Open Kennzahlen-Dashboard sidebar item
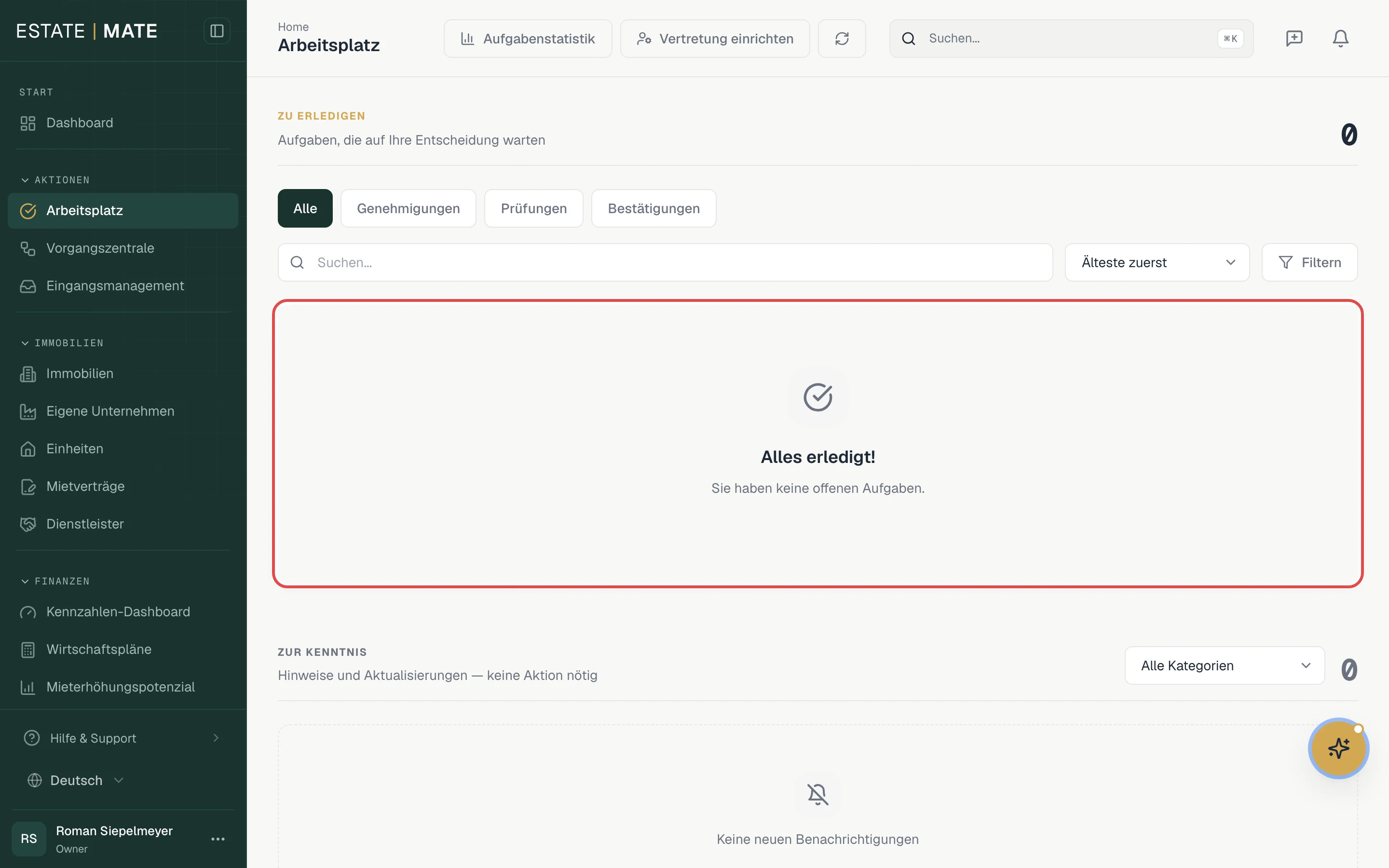This screenshot has height=868, width=1389. point(123,612)
